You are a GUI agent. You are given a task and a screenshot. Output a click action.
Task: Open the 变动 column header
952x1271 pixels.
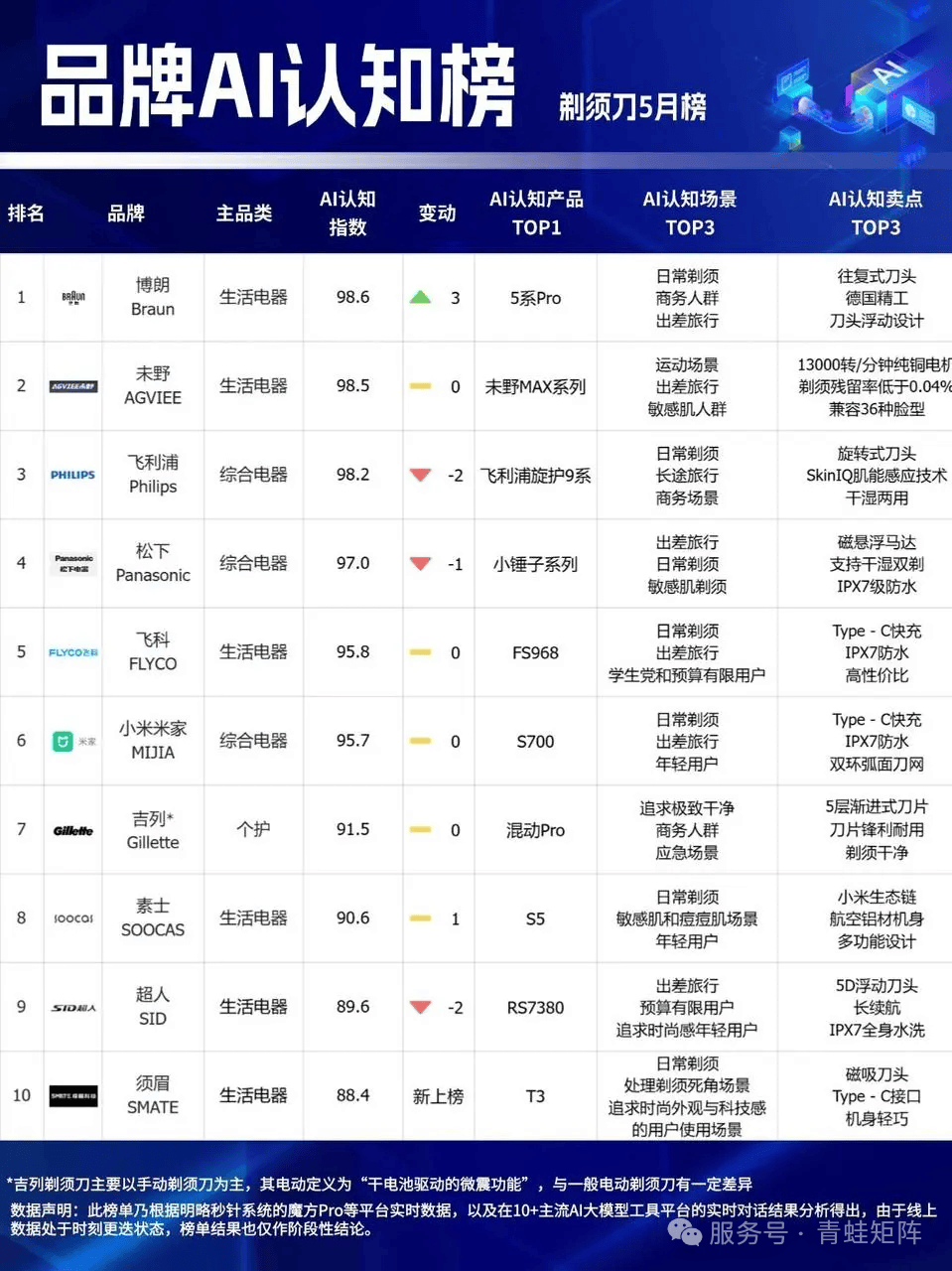click(x=437, y=212)
